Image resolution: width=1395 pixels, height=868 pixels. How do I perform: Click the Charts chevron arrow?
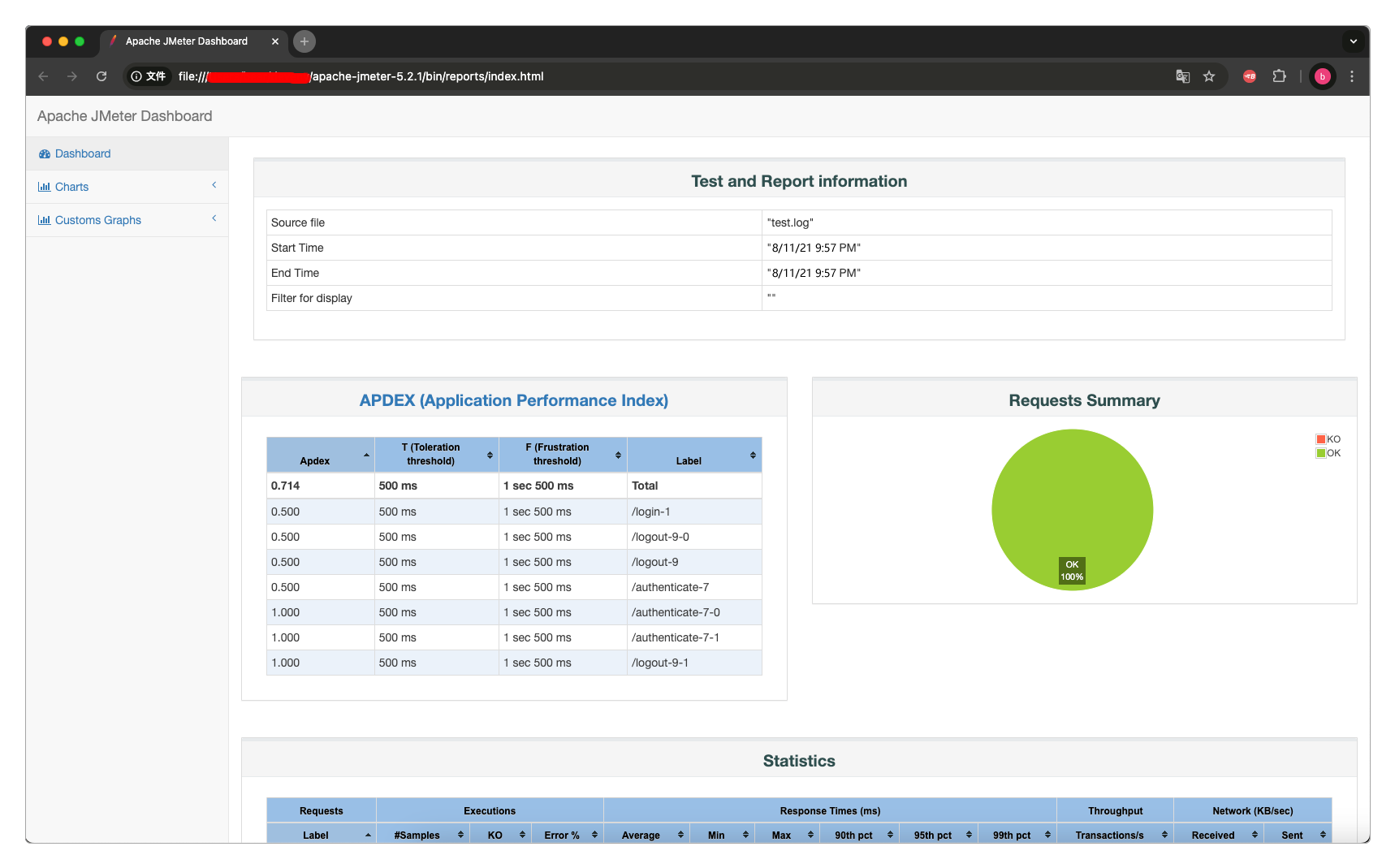(x=214, y=185)
